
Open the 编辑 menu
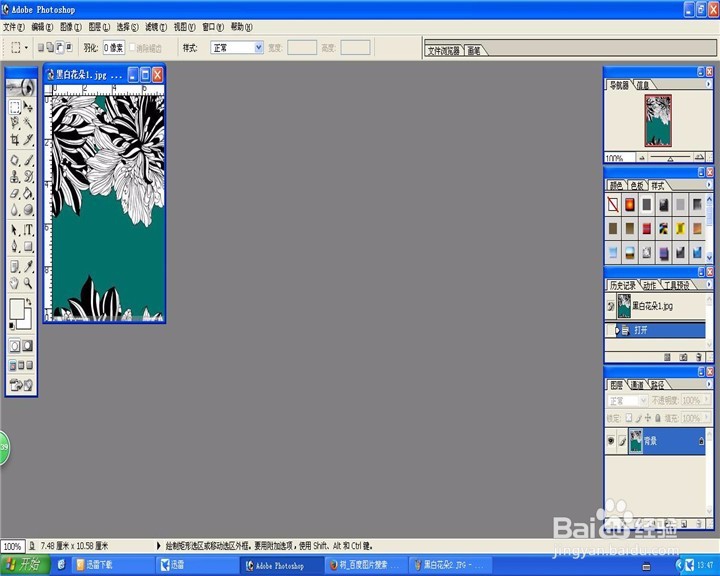[42, 27]
